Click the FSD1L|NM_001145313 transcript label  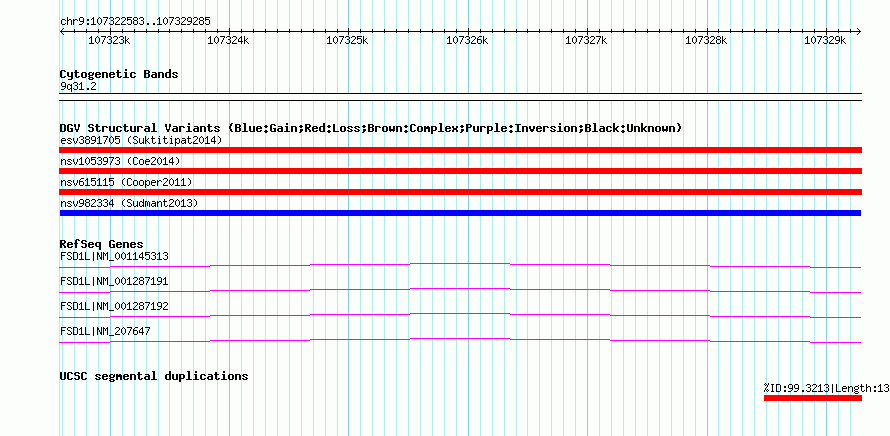click(114, 257)
